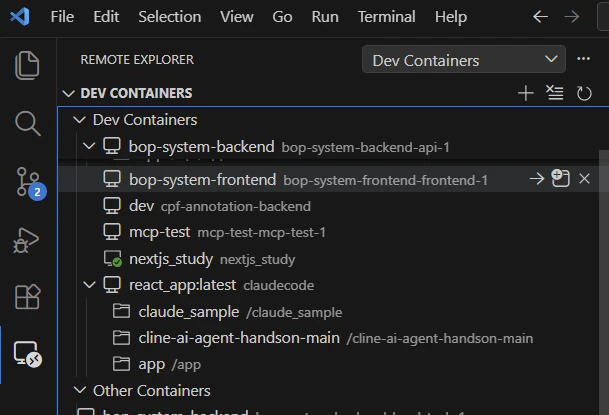Click the Remote Explorer vertical scrollbar
Screen dimensions: 609x415
point(604,282)
